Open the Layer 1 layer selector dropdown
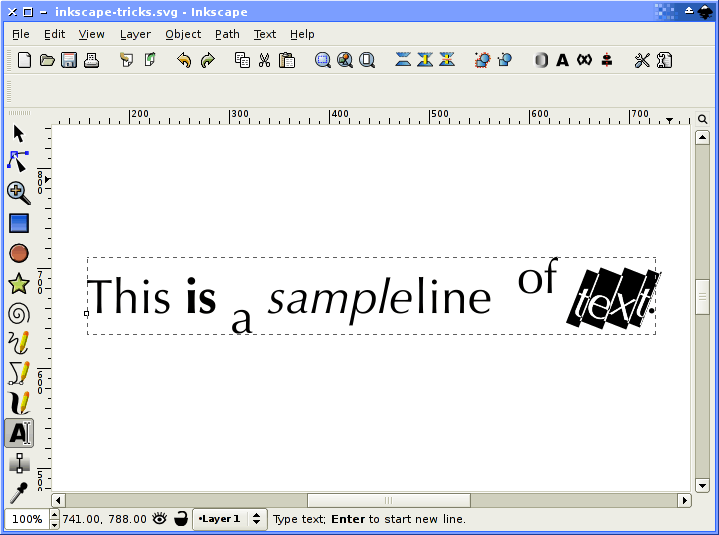 230,519
